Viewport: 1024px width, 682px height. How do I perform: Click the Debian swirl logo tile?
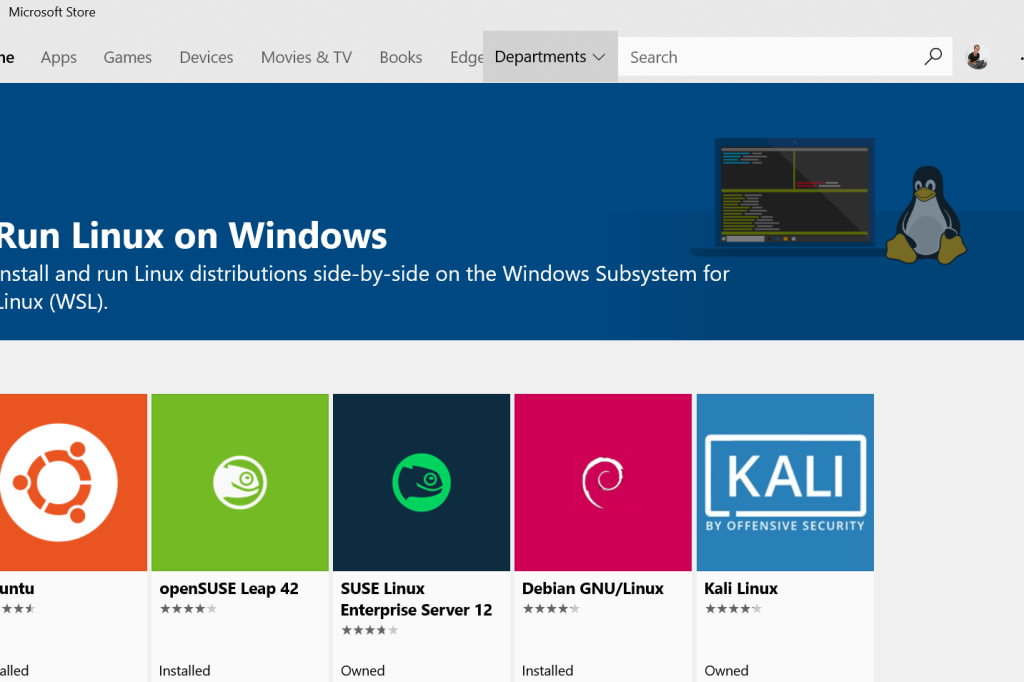602,482
